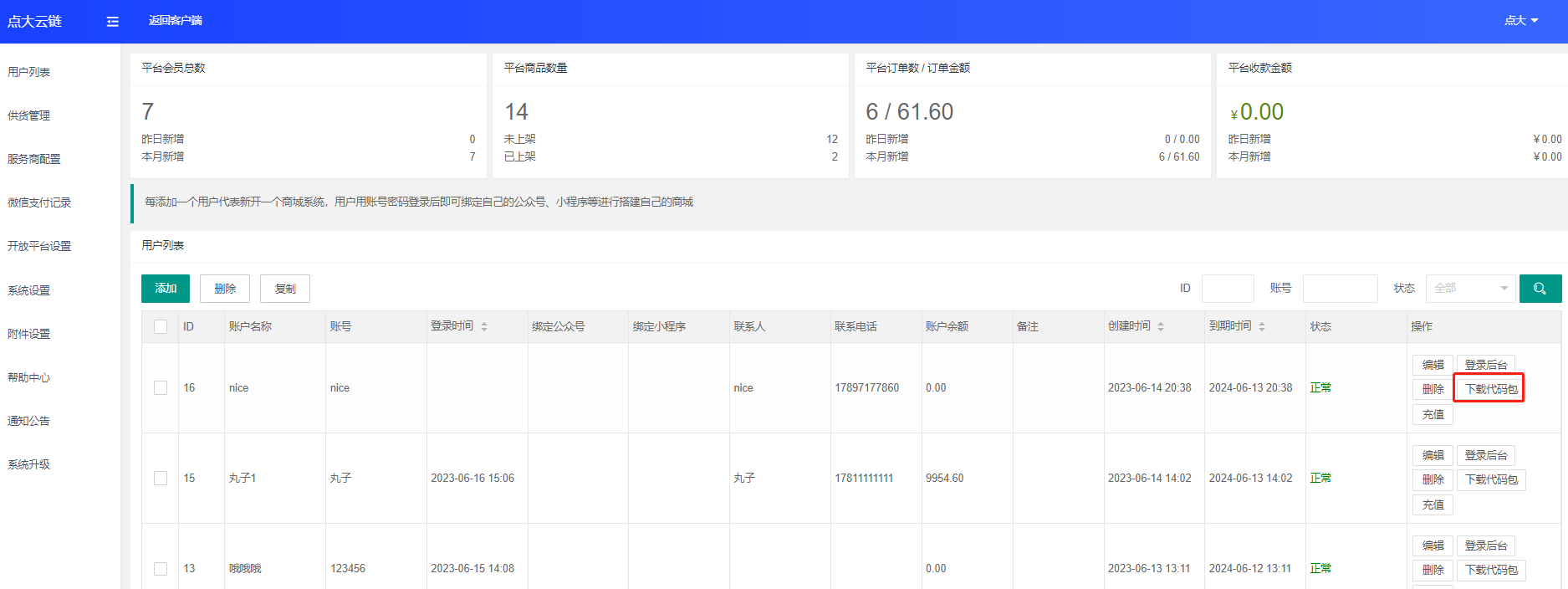Sort by 登录时间 column arrows
1568x589 pixels.
point(484,326)
